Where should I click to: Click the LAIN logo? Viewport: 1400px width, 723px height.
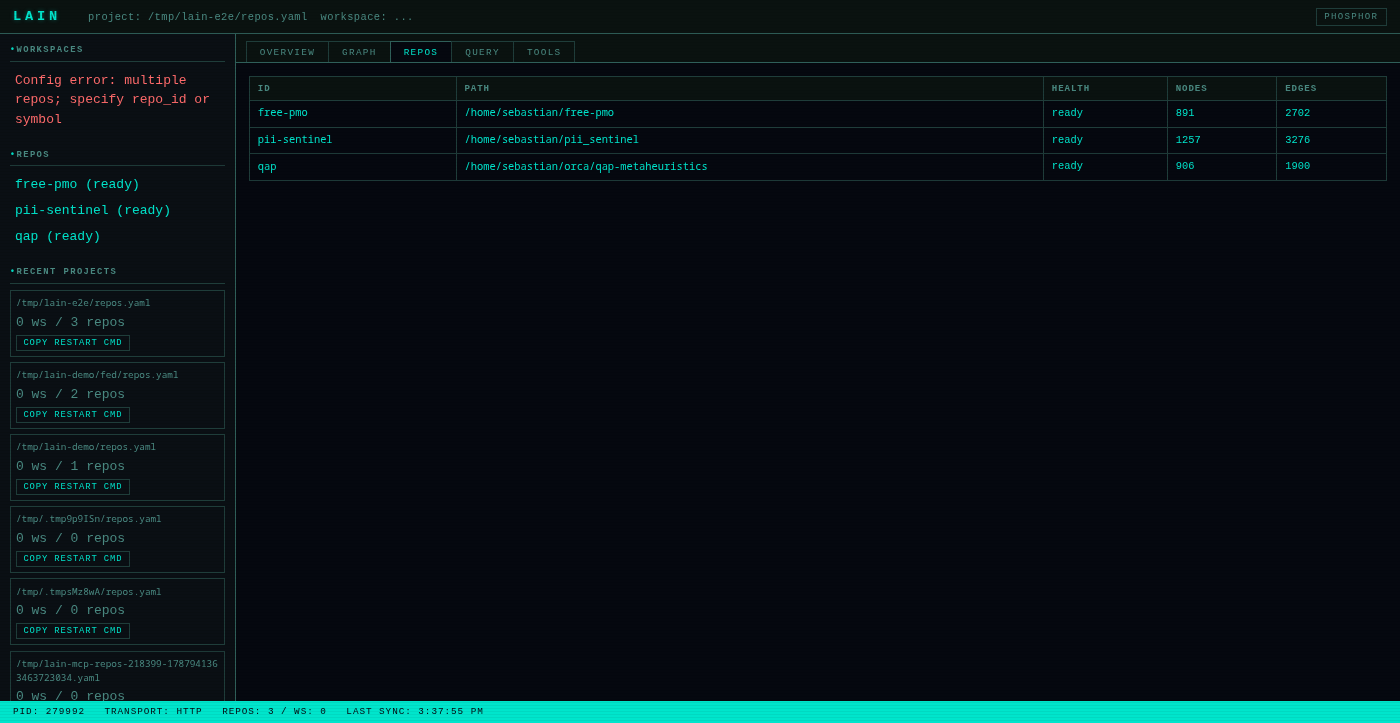pyautogui.click(x=36, y=16)
